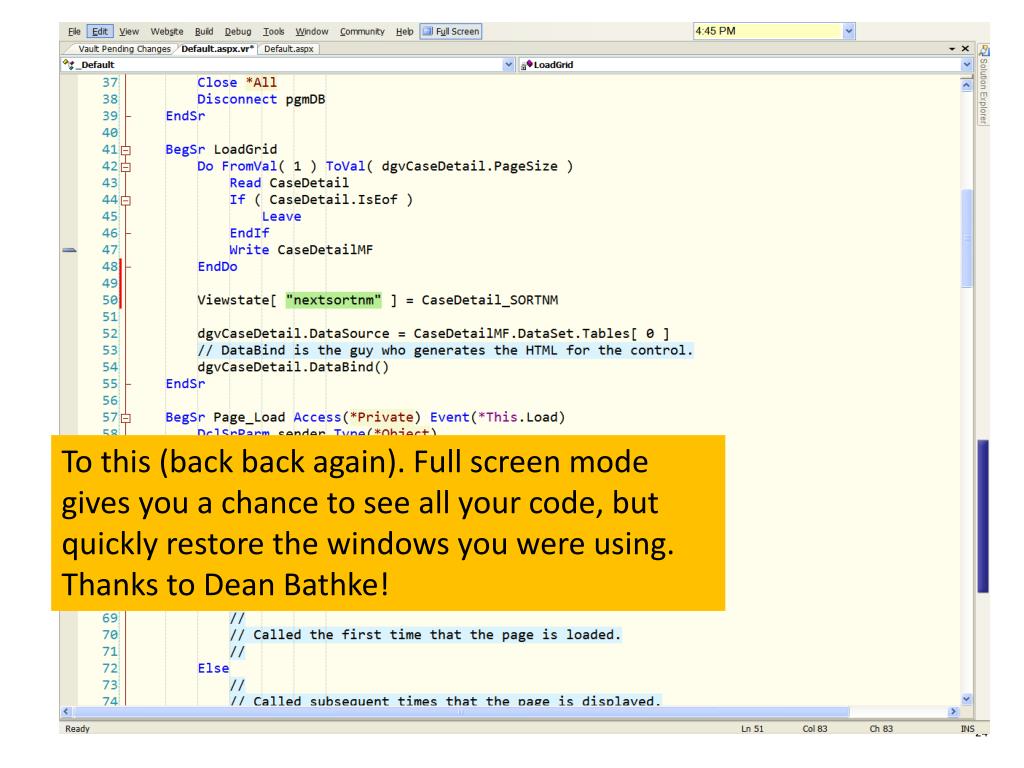Viewport: 1024px width, 768px height.
Task: Click the horizontal scrollbar right arrow
Action: [953, 712]
